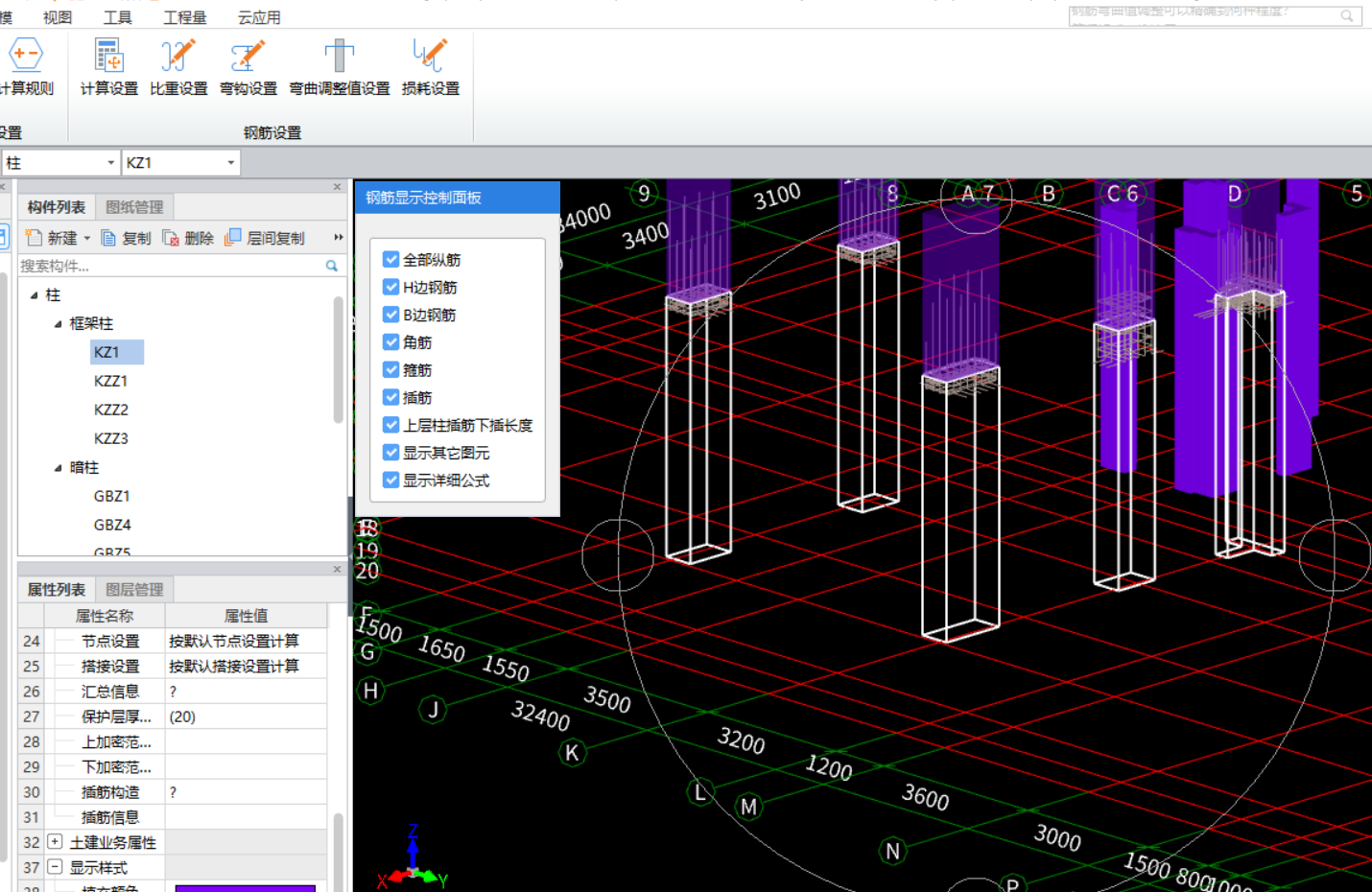Switch to the 构件列表 tab
The width and height of the screenshot is (1372, 892).
57,207
